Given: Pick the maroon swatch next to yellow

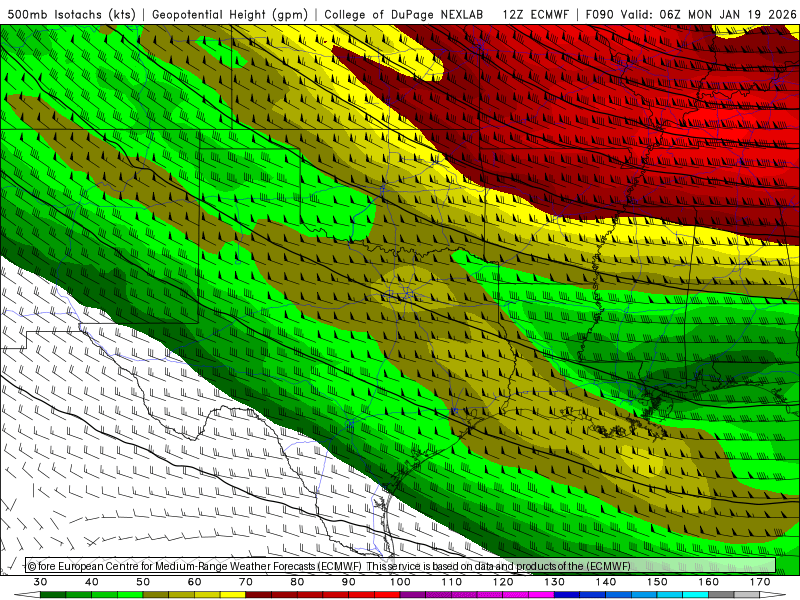Looking at the screenshot, I should point(259,595).
